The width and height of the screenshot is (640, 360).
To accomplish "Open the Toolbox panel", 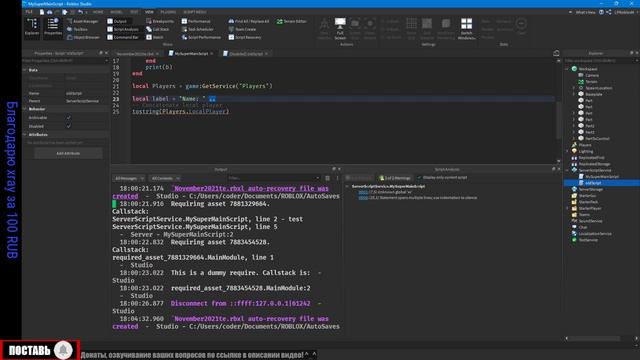I will [x=78, y=29].
